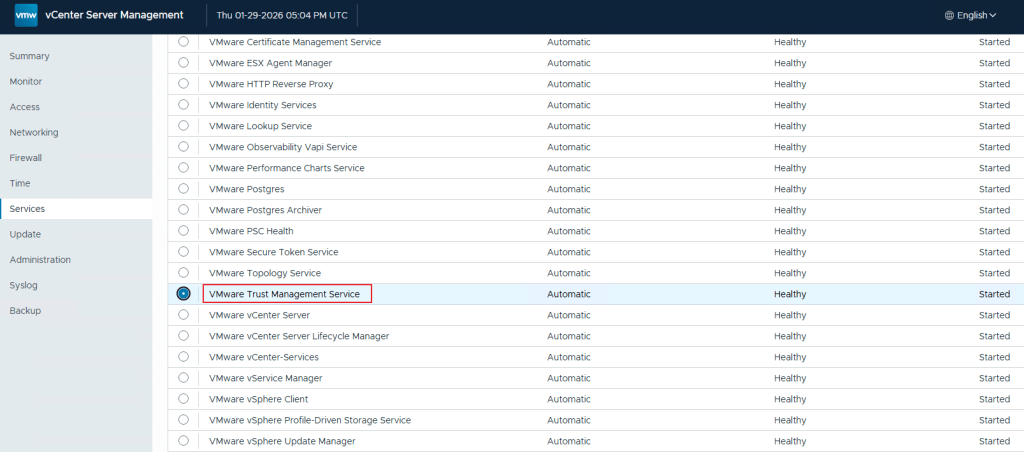This screenshot has height=452, width=1024.
Task: Open the Update page in sidebar
Action: 25,234
